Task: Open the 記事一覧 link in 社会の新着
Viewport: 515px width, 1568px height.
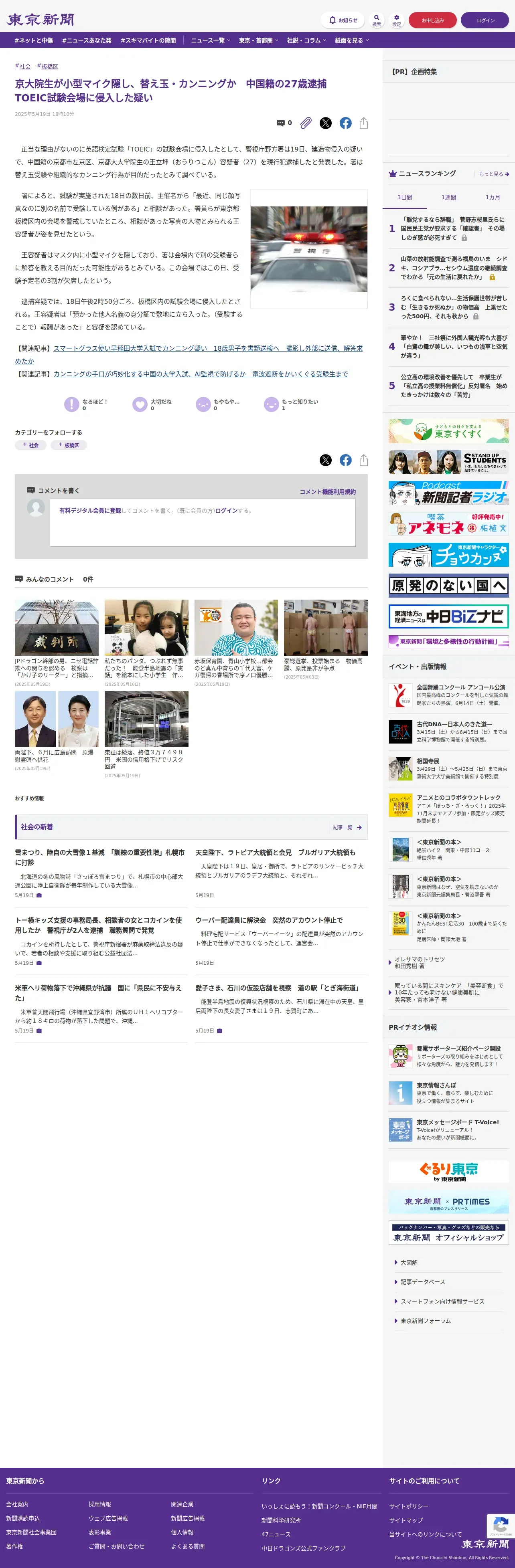Action: coord(347,827)
